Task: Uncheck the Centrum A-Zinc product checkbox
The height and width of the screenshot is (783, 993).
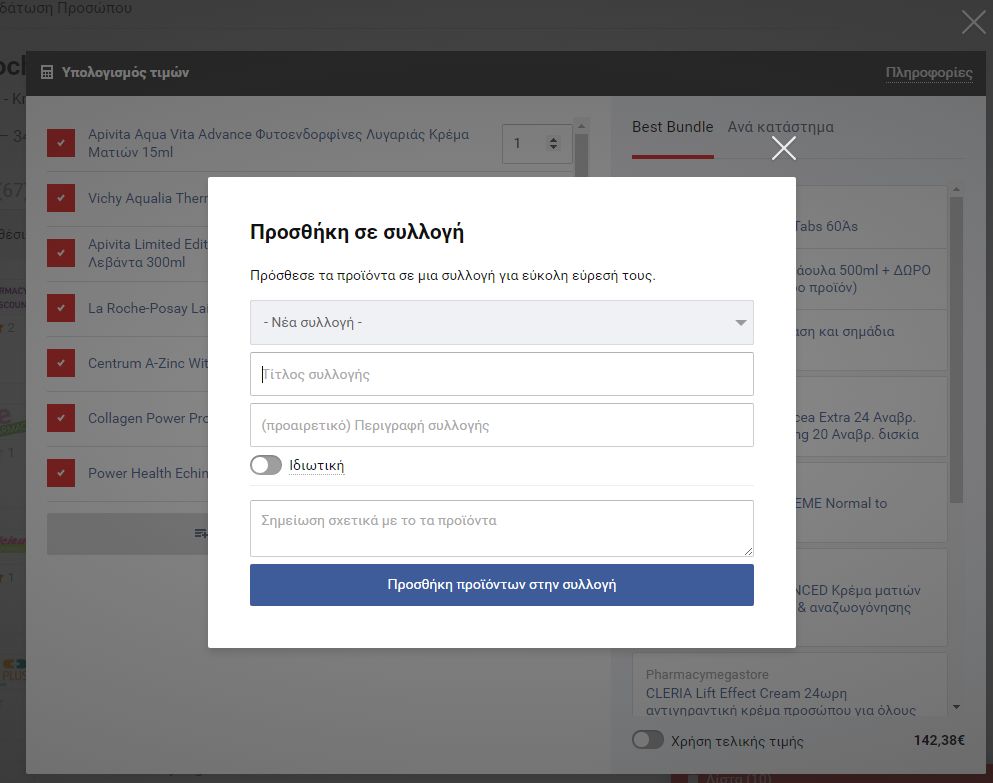Action: (61, 363)
